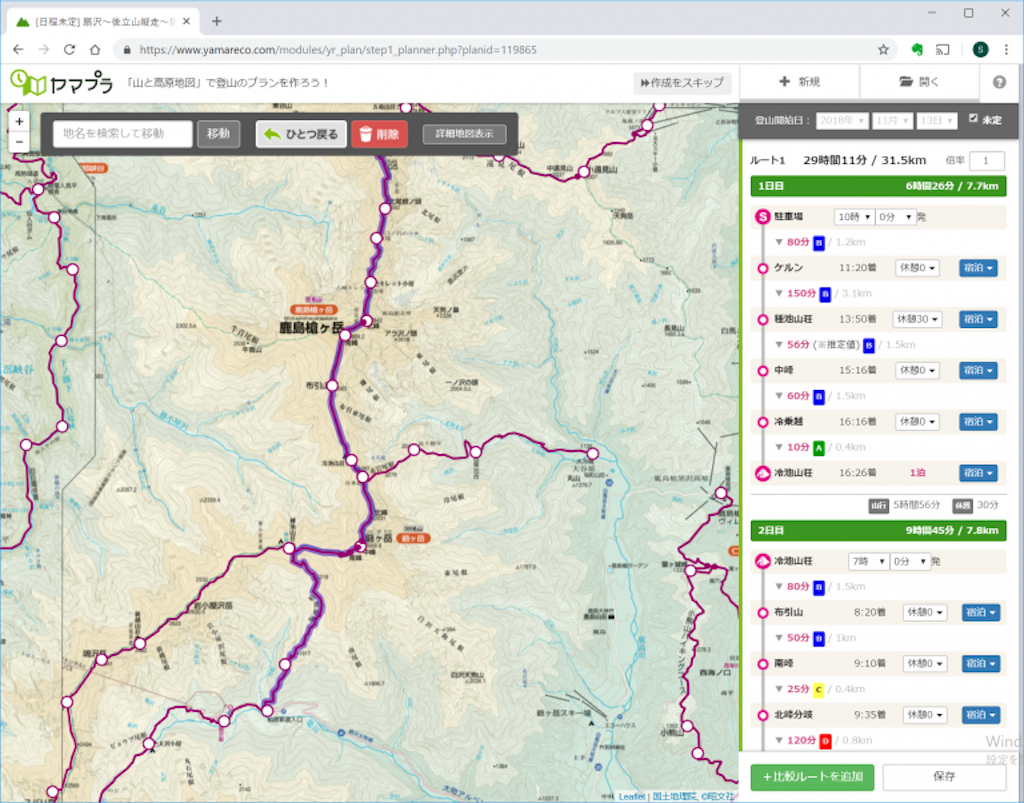
Task: Click the 1泊 label for 冷池山荘
Action: pos(917,473)
